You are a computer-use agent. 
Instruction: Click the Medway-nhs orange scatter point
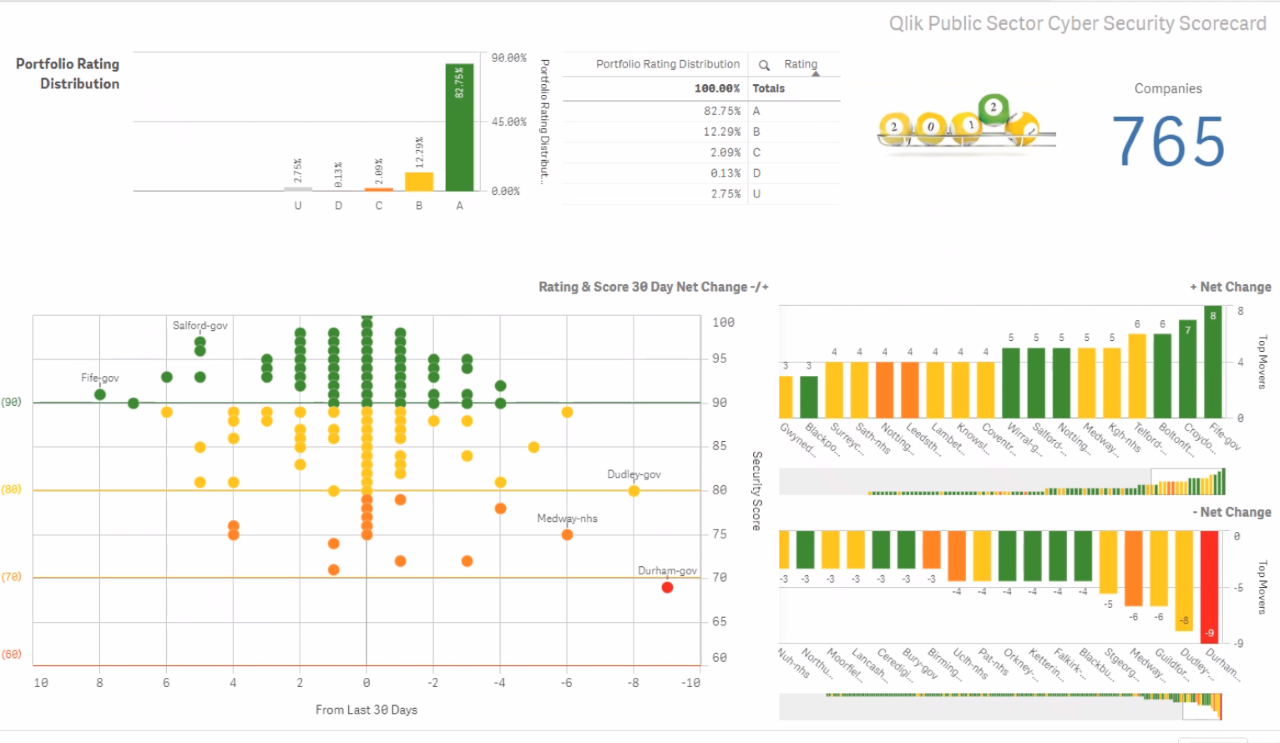(x=567, y=534)
